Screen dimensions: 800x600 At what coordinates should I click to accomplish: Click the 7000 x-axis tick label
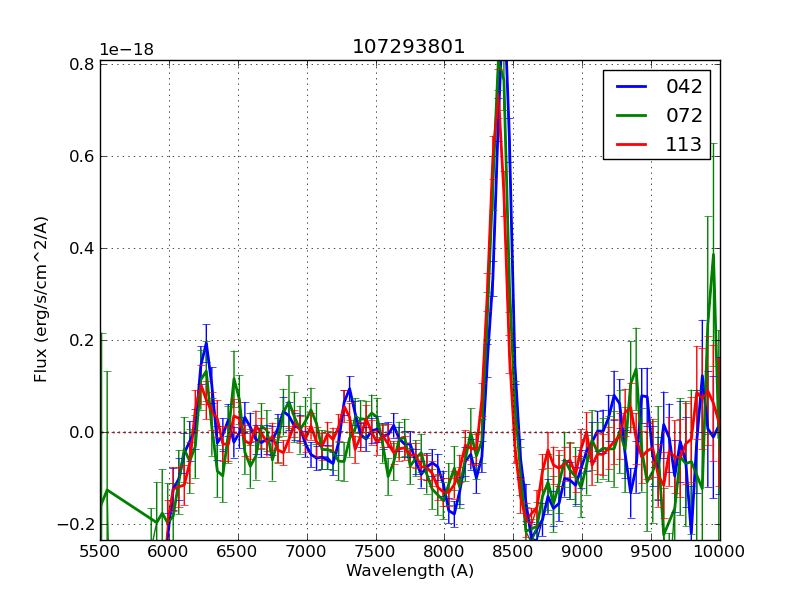[307, 552]
